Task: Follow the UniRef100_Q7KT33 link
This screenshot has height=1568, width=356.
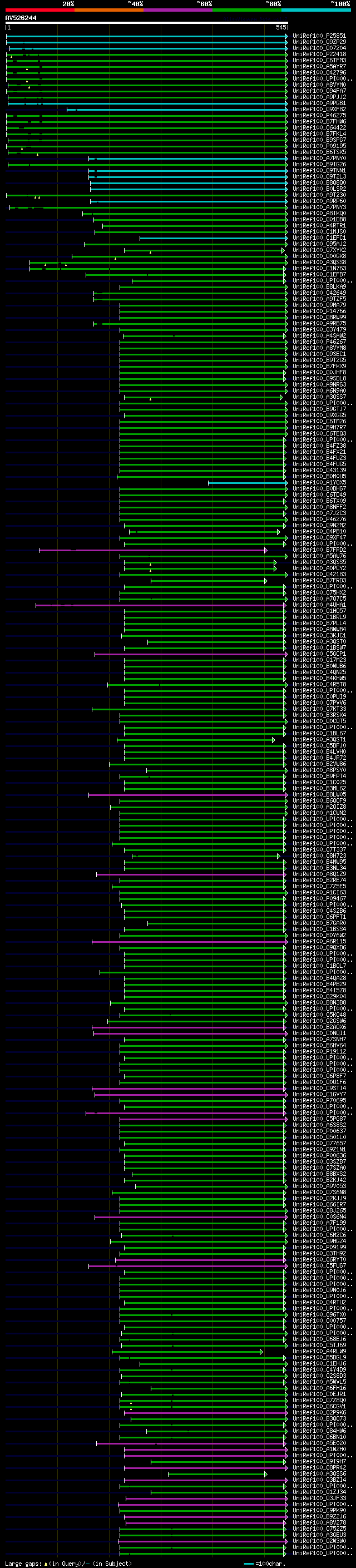Action: point(319,709)
